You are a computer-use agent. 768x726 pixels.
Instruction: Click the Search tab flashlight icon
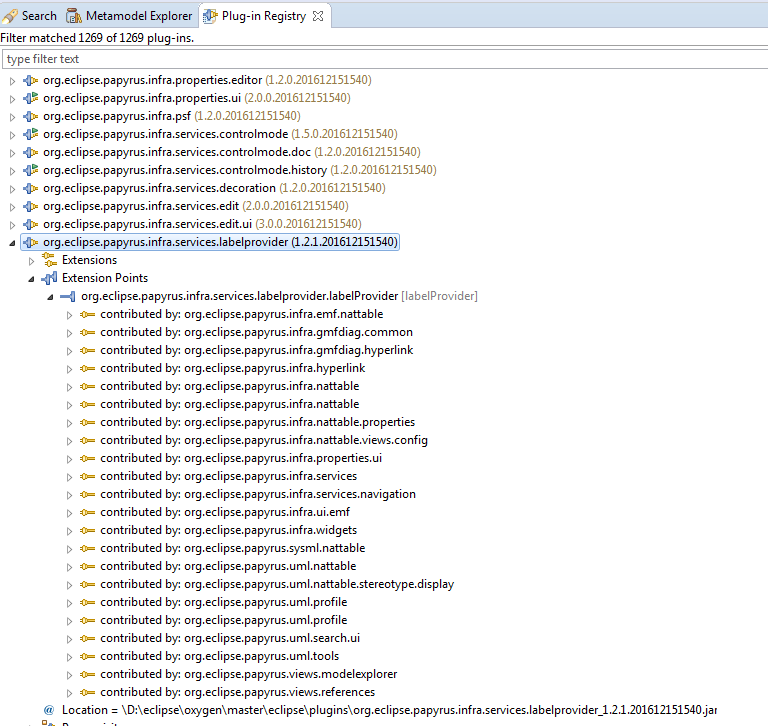tap(10, 16)
